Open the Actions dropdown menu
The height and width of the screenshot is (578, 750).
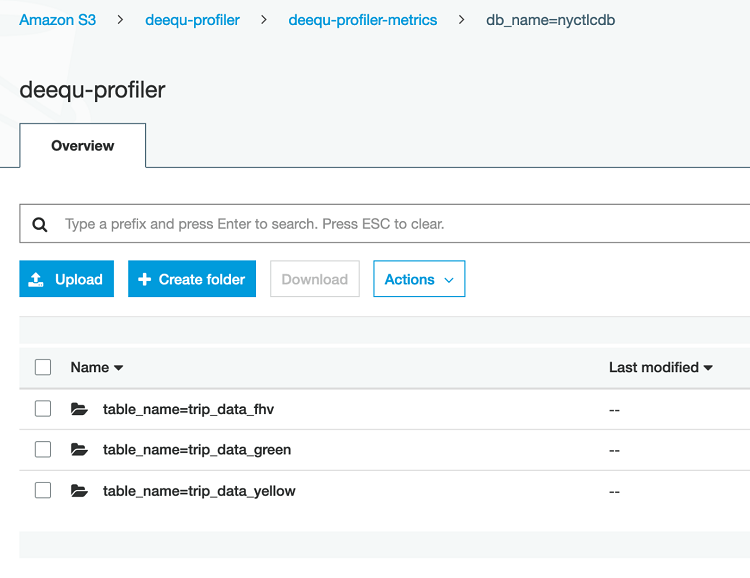click(x=419, y=279)
